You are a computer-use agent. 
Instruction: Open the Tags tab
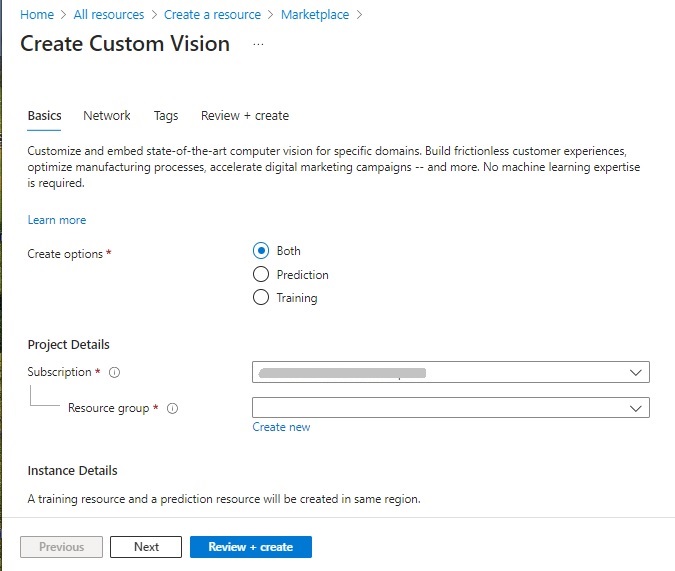tap(166, 116)
